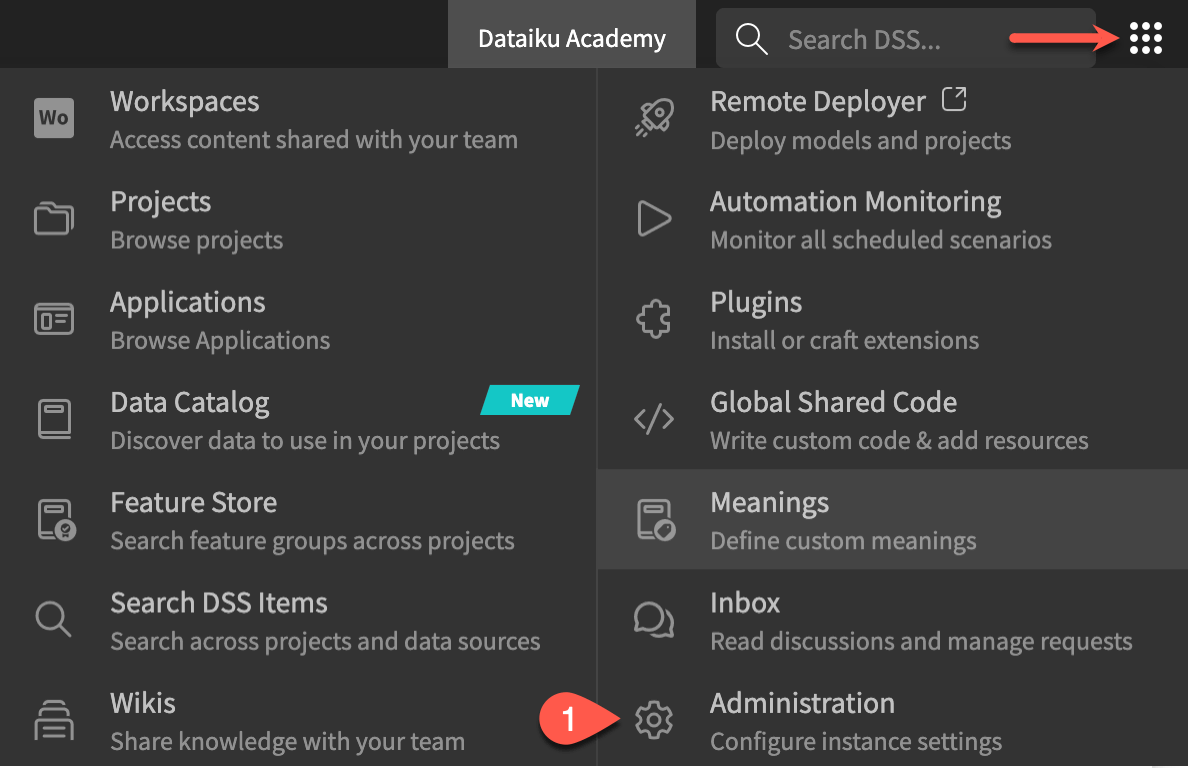1188x768 pixels.
Task: Click the Remote Deployer rocket icon
Action: pos(654,118)
